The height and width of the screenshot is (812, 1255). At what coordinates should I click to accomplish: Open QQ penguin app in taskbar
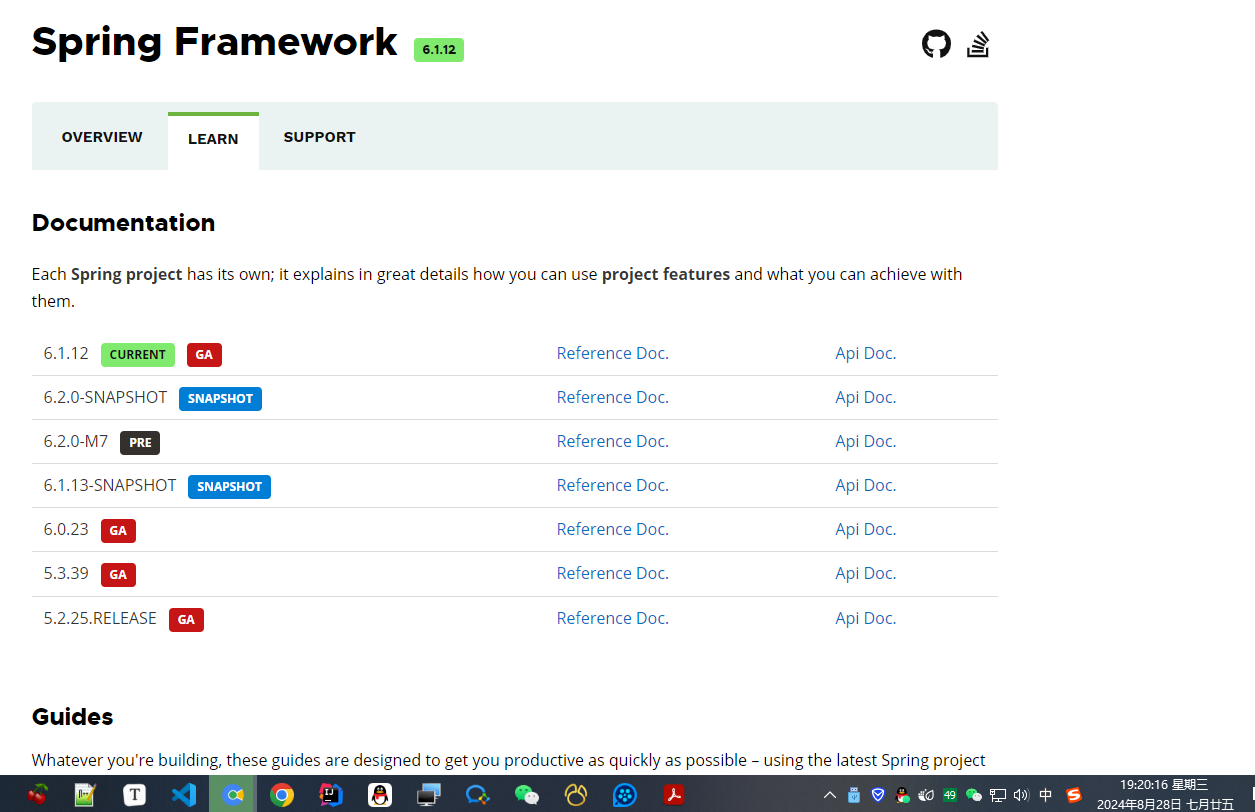(379, 795)
